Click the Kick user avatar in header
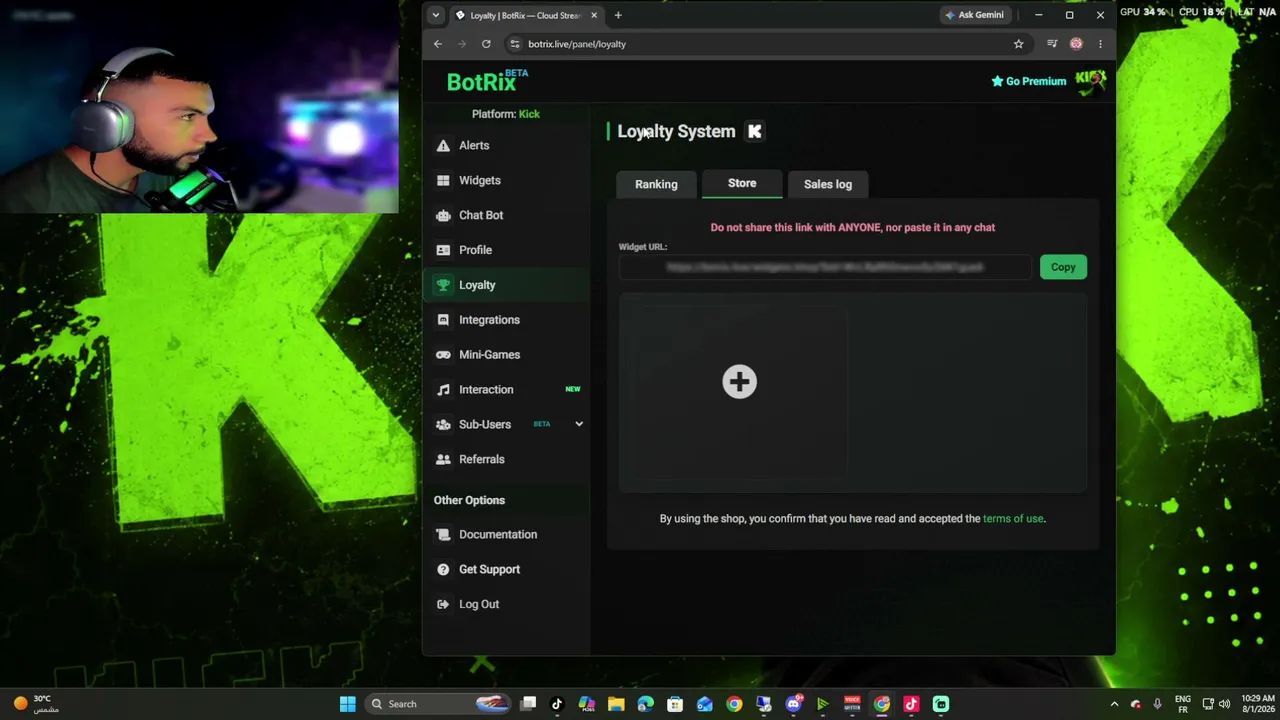 pos(1090,81)
